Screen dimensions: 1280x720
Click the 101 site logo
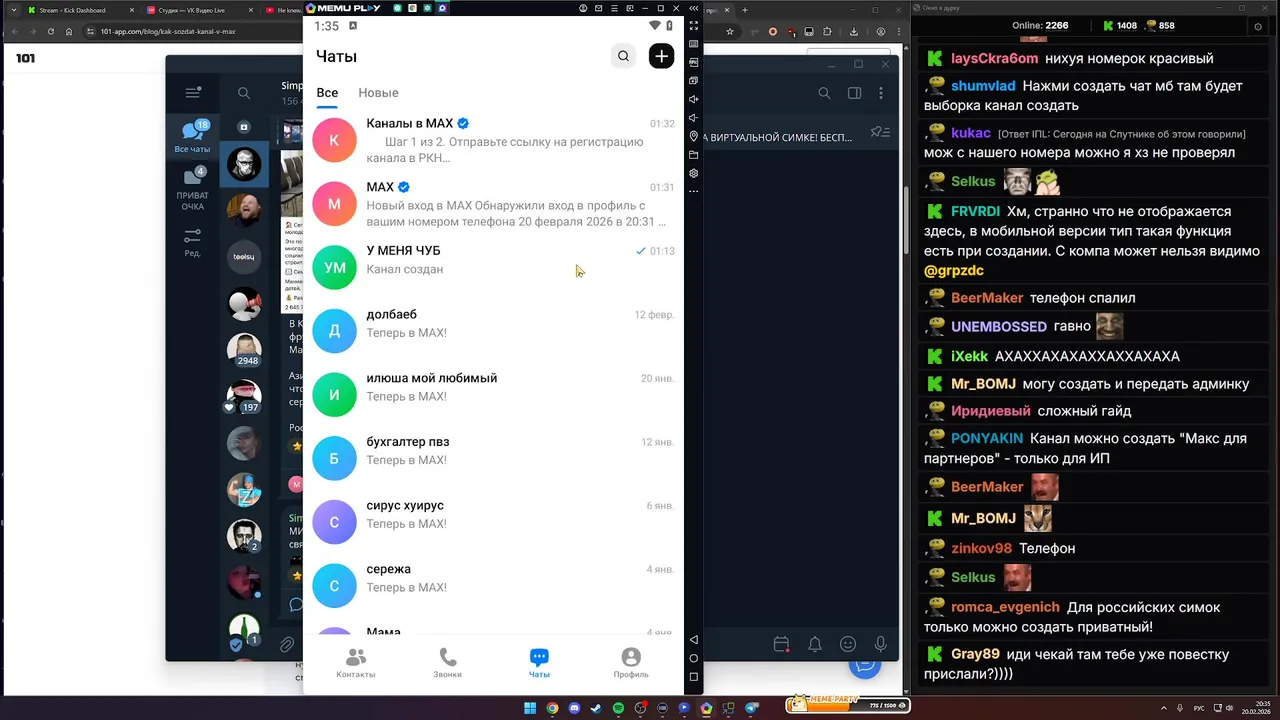point(26,58)
